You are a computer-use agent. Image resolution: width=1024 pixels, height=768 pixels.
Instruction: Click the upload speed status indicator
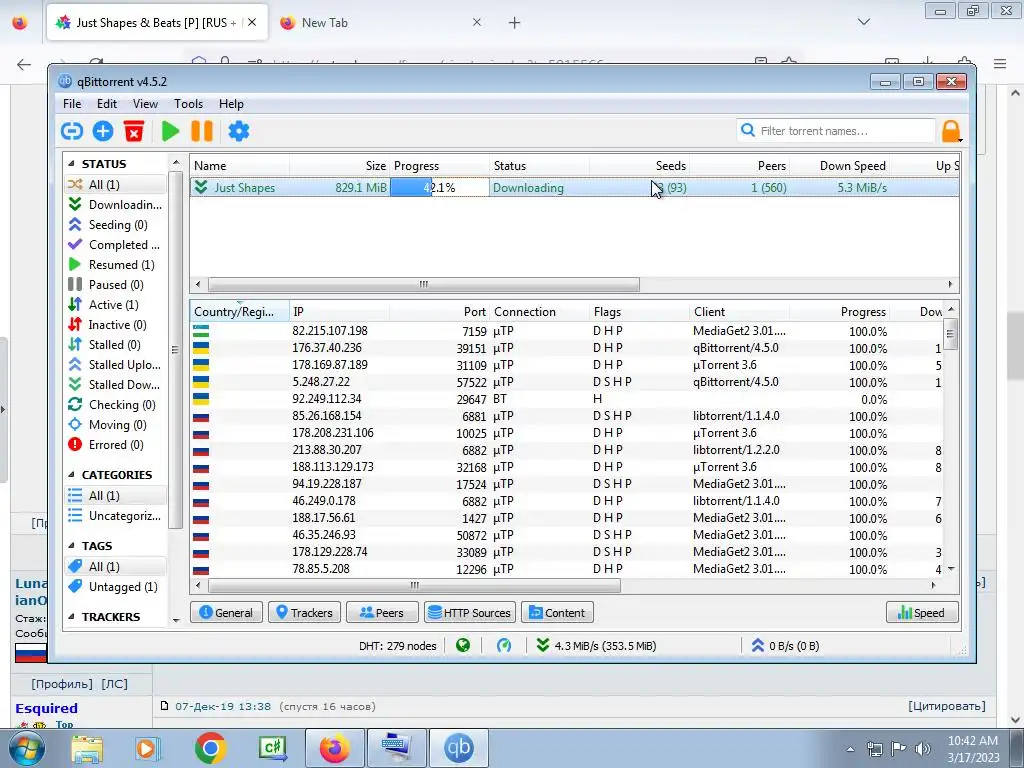[785, 646]
